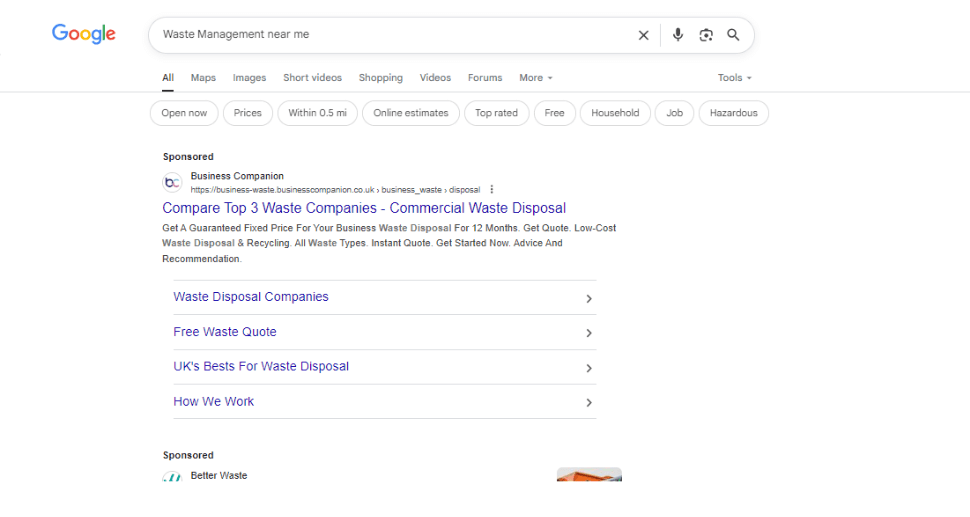Screen dimensions: 970x517
Task: Click the magnifying glass search icon
Action: point(733,35)
